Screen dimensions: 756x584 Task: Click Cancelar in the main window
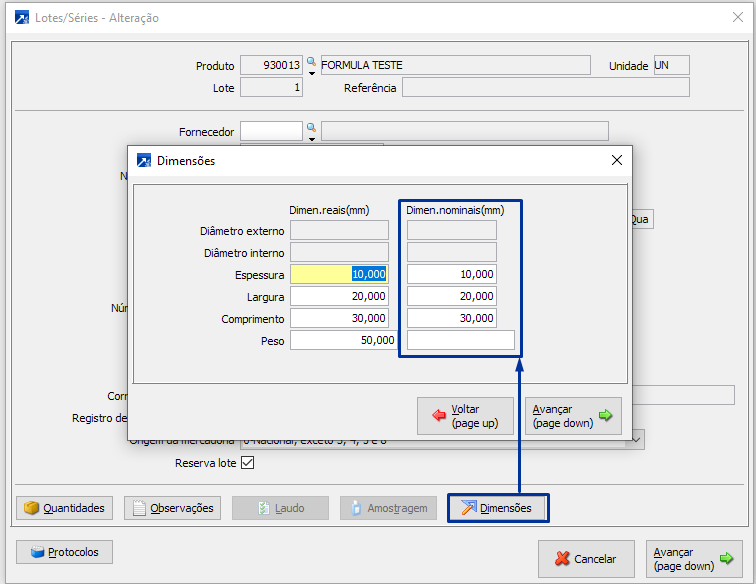pos(586,559)
